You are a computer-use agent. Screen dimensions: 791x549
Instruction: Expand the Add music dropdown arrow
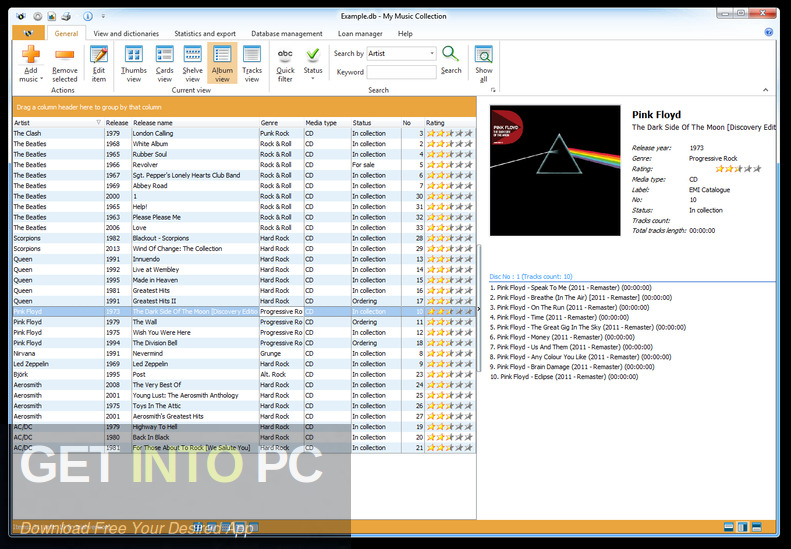(x=41, y=79)
